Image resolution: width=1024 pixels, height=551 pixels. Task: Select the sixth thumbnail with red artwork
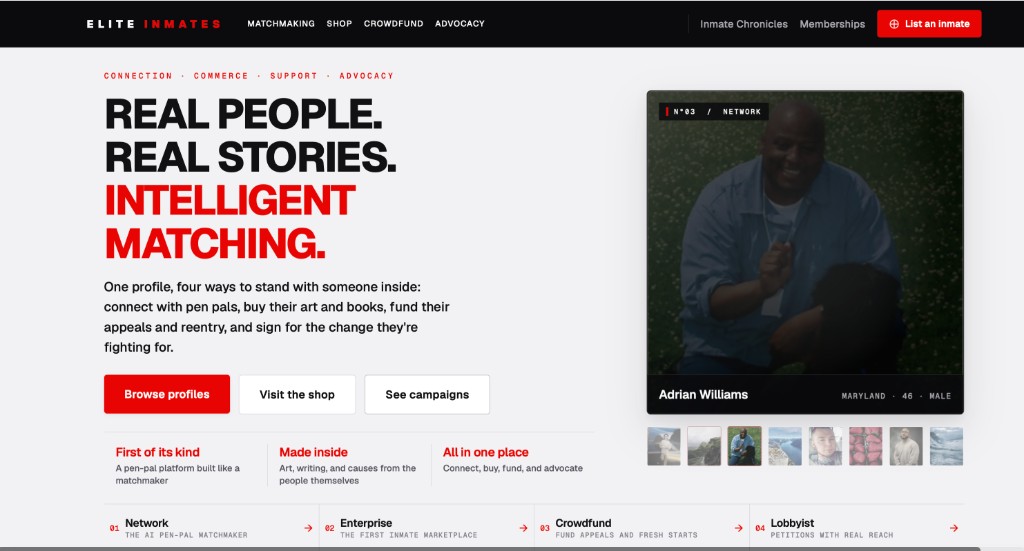point(866,446)
